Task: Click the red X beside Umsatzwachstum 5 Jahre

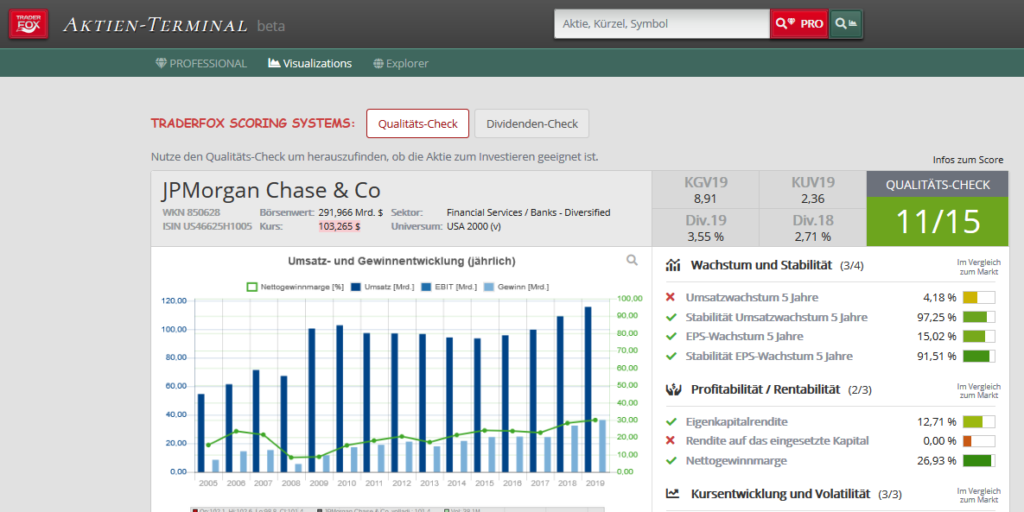Action: (670, 298)
